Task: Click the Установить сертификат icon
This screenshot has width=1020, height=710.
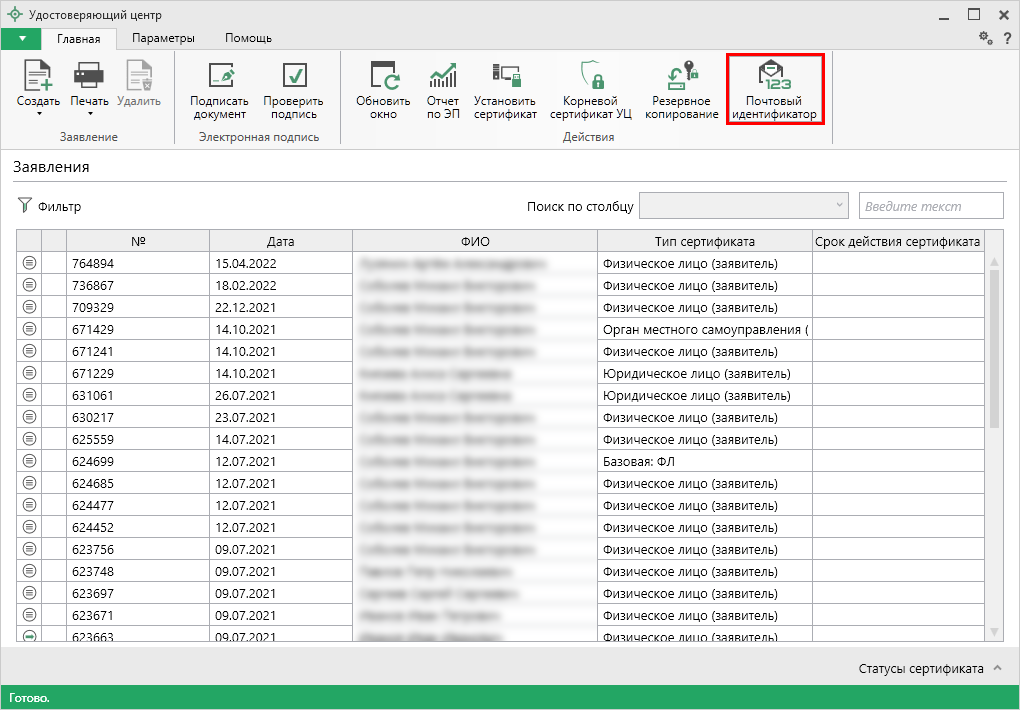Action: (x=505, y=78)
